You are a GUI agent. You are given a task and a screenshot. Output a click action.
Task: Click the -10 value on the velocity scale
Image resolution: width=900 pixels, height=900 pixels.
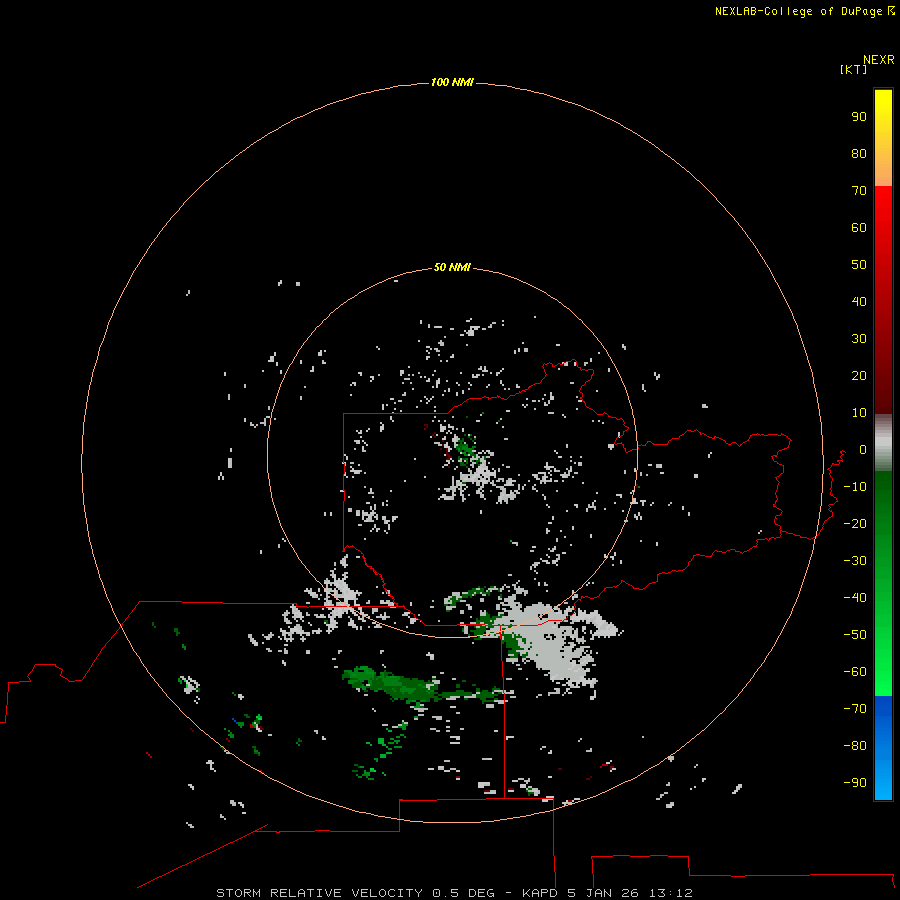(x=855, y=487)
